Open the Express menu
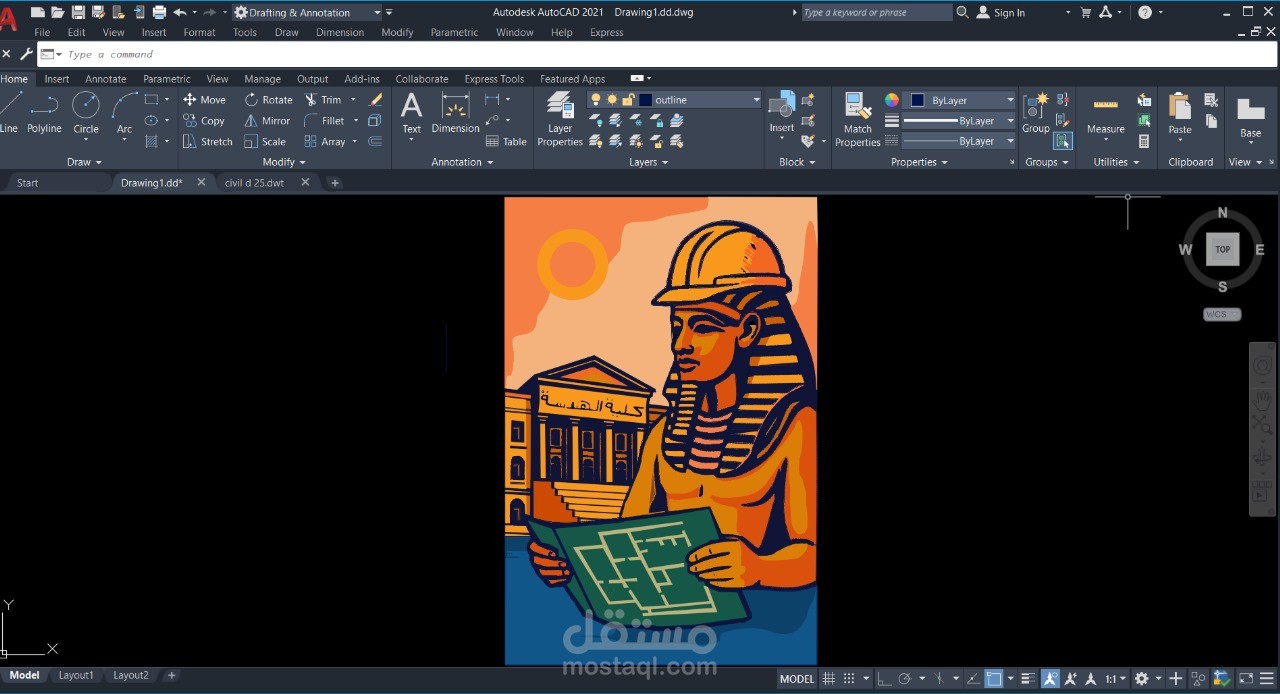Image resolution: width=1280 pixels, height=694 pixels. click(606, 32)
